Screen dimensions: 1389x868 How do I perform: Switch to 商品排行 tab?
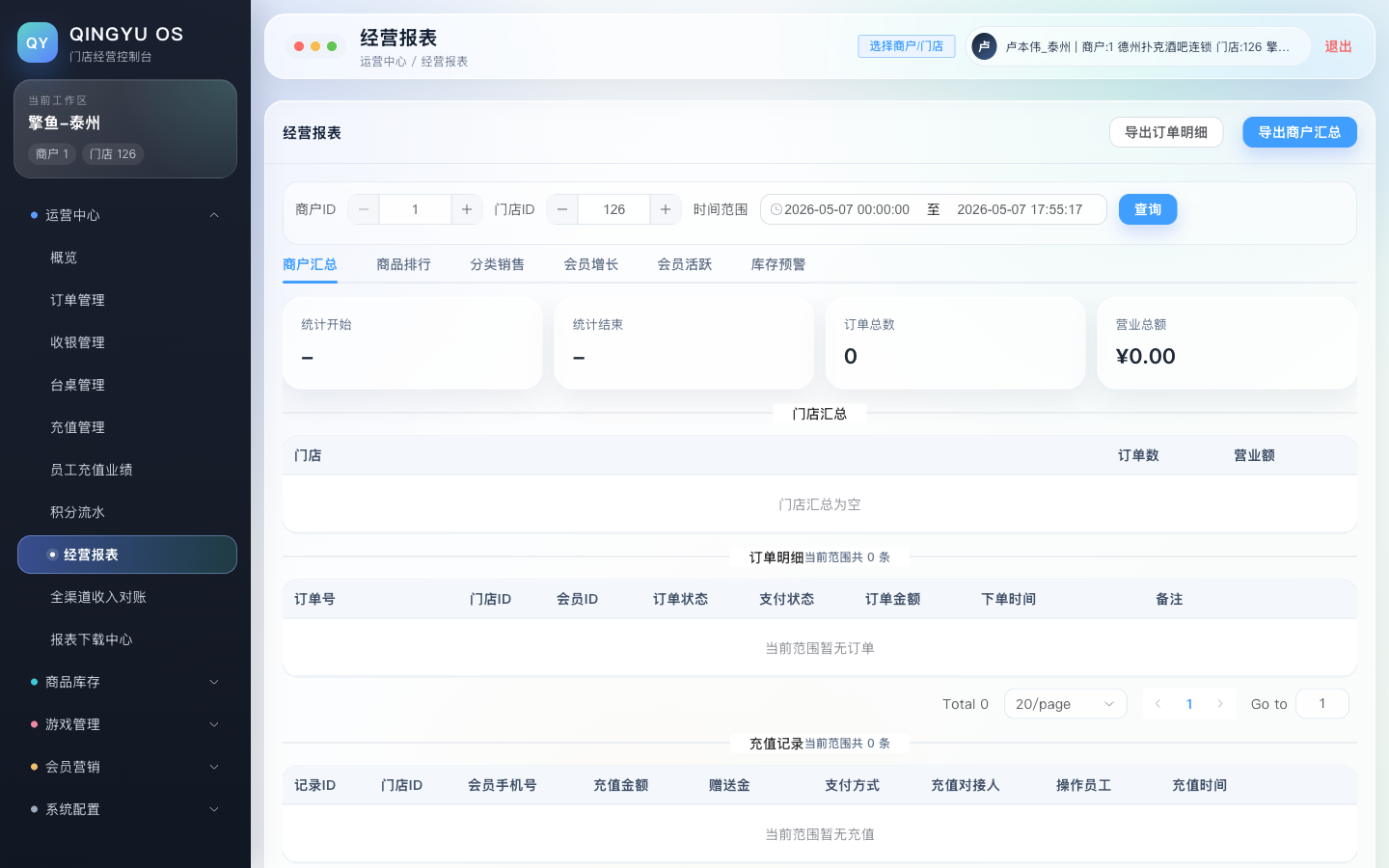403,264
